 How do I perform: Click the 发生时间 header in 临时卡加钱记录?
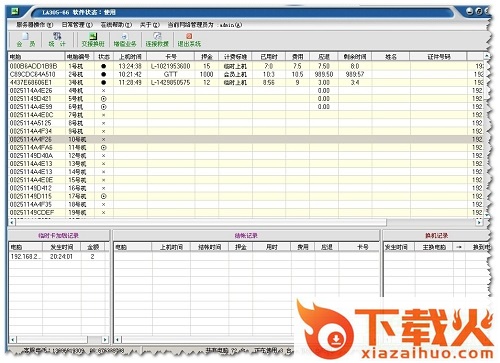[x=62, y=247]
